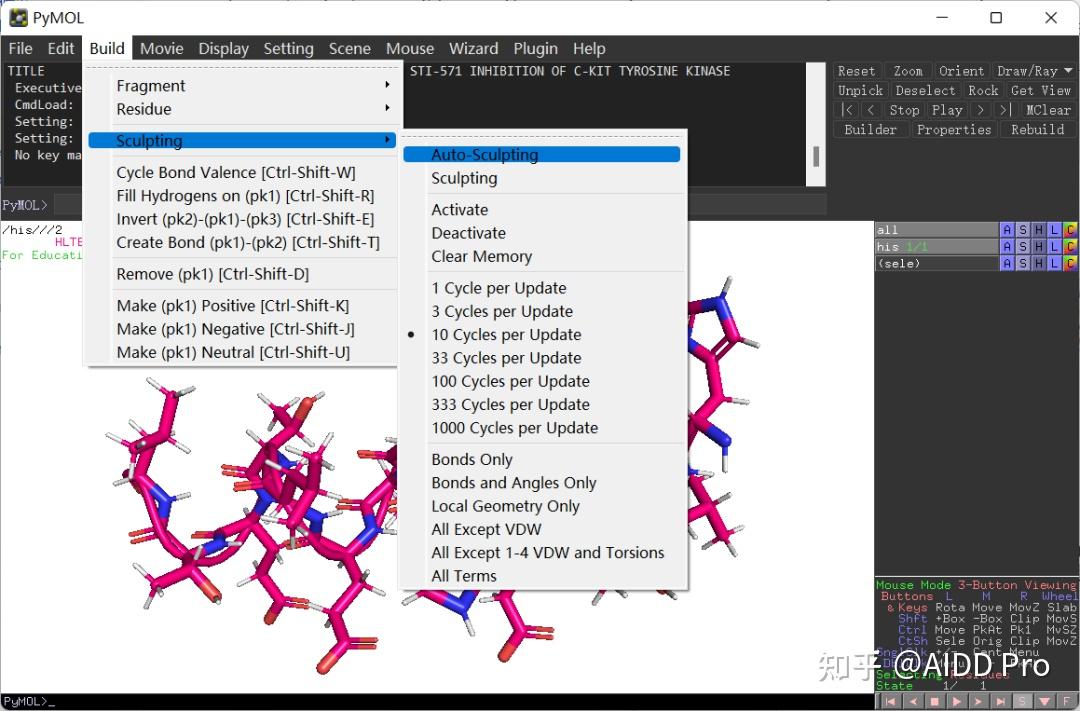1080x711 pixels.
Task: Open the Draw/Ray dropdown
Action: pyautogui.click(x=1034, y=71)
